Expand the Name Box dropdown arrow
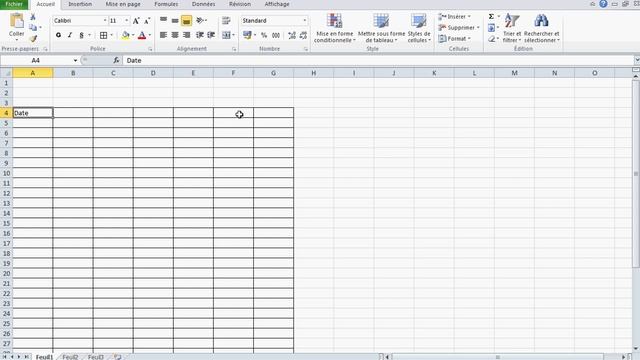 [x=75, y=60]
